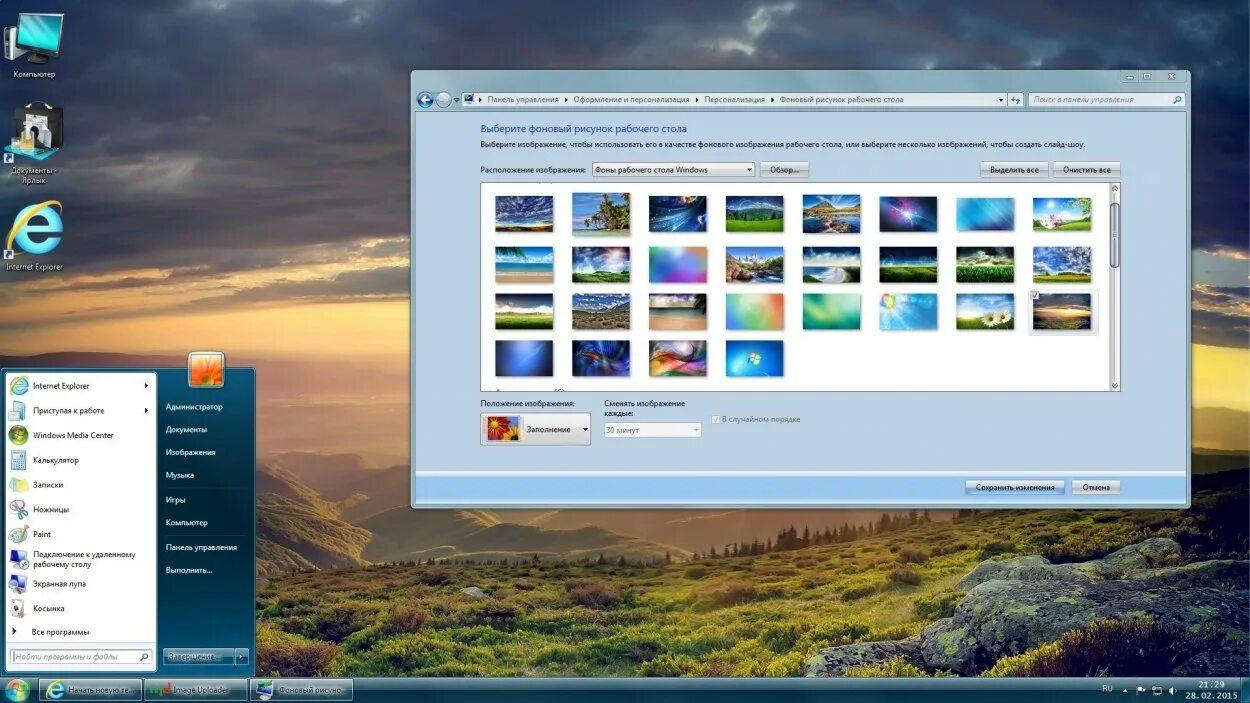
Task: Toggle 'В случайном порядке' shuffle checkbox
Action: pos(716,419)
